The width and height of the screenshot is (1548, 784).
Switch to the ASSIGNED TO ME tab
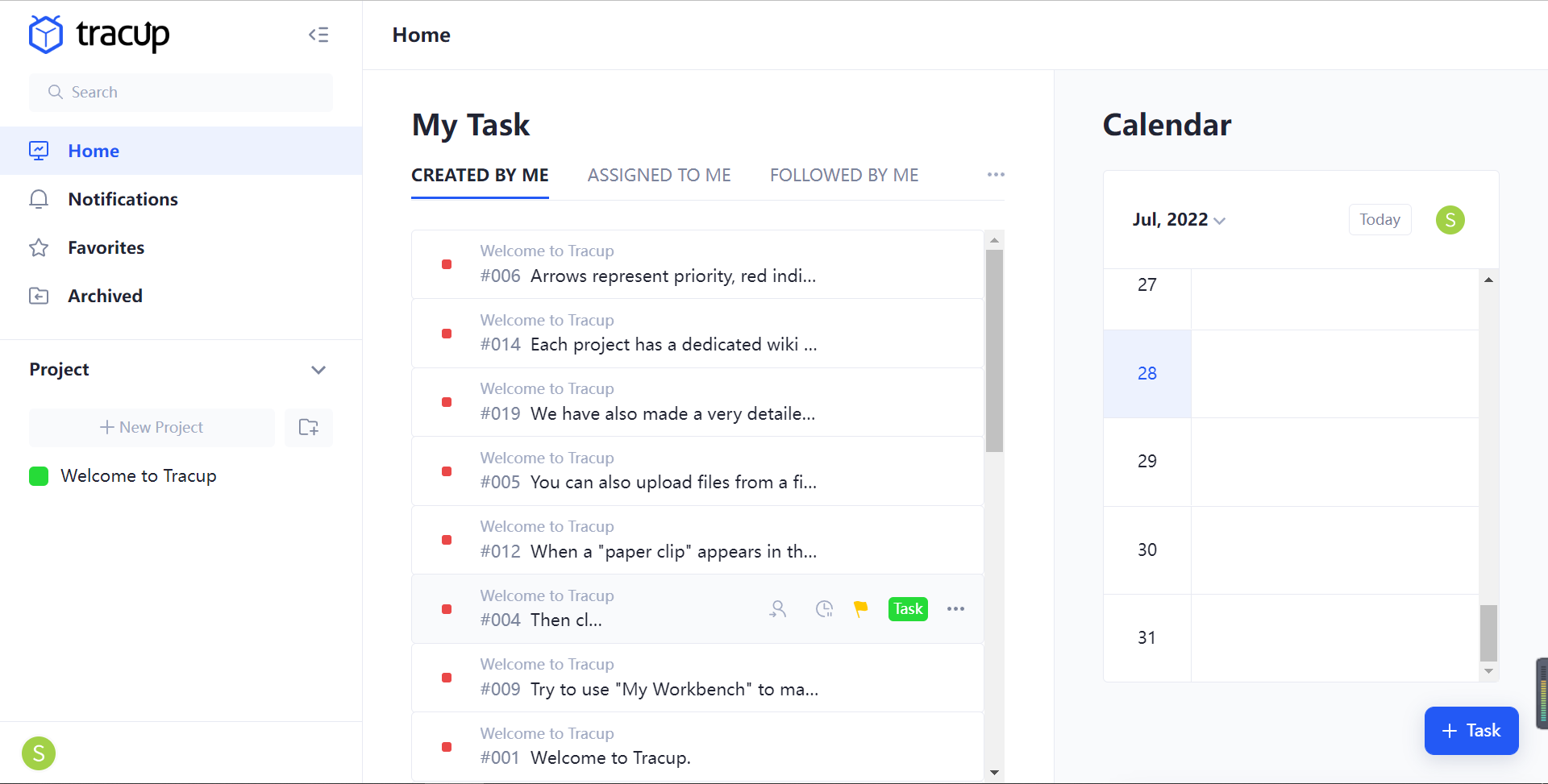[659, 175]
